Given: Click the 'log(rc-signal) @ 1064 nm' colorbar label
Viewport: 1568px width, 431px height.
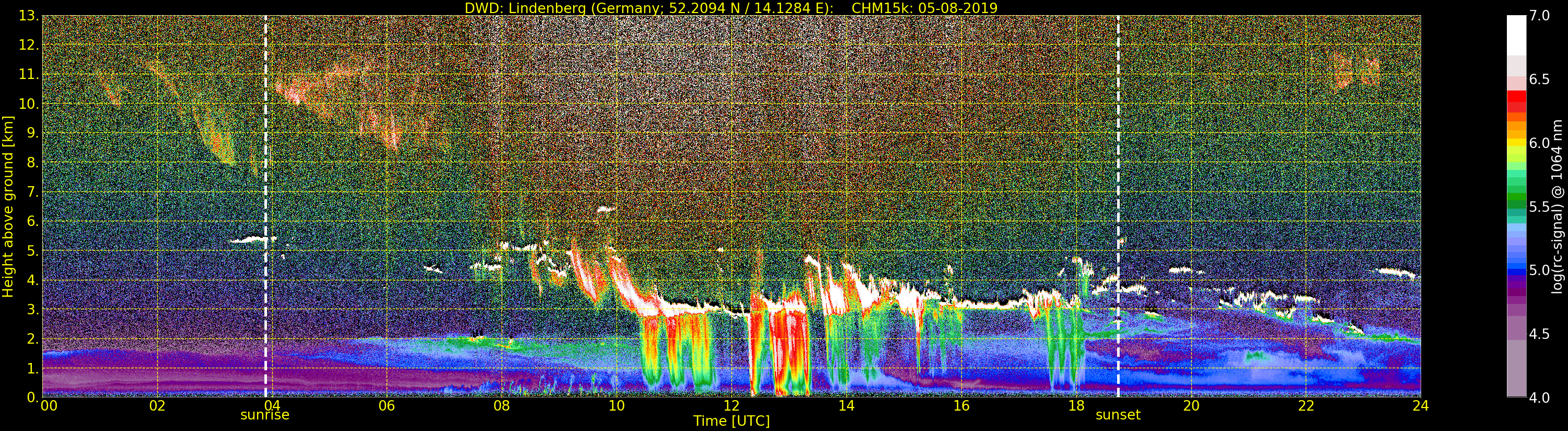Looking at the screenshot, I should pyautogui.click(x=1558, y=206).
